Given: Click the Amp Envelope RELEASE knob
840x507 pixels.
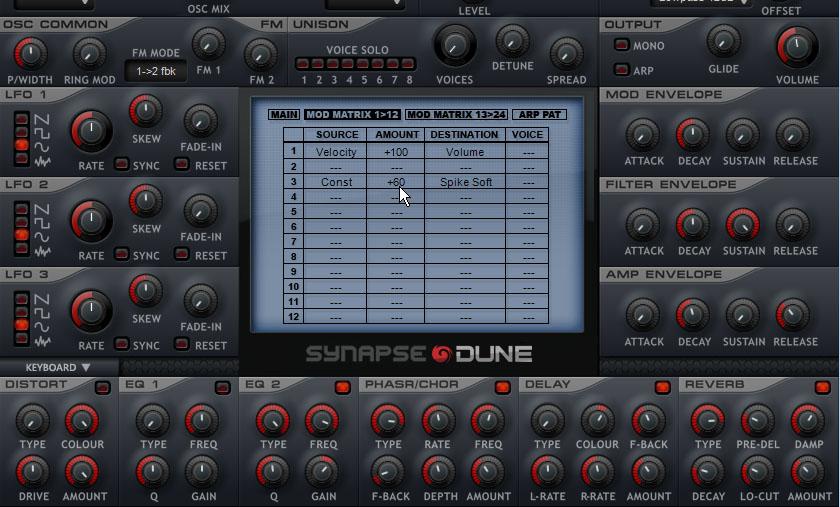Looking at the screenshot, I should point(792,315).
